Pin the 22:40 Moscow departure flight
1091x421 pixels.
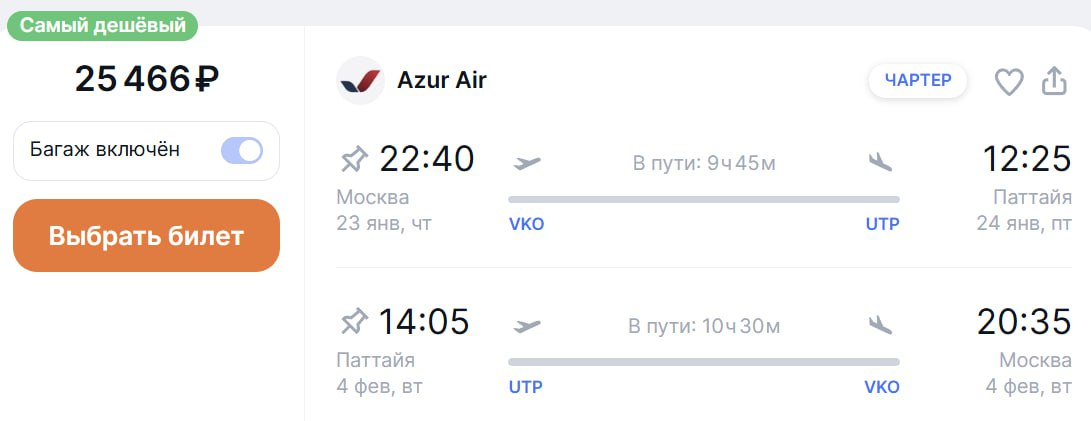[x=353, y=159]
